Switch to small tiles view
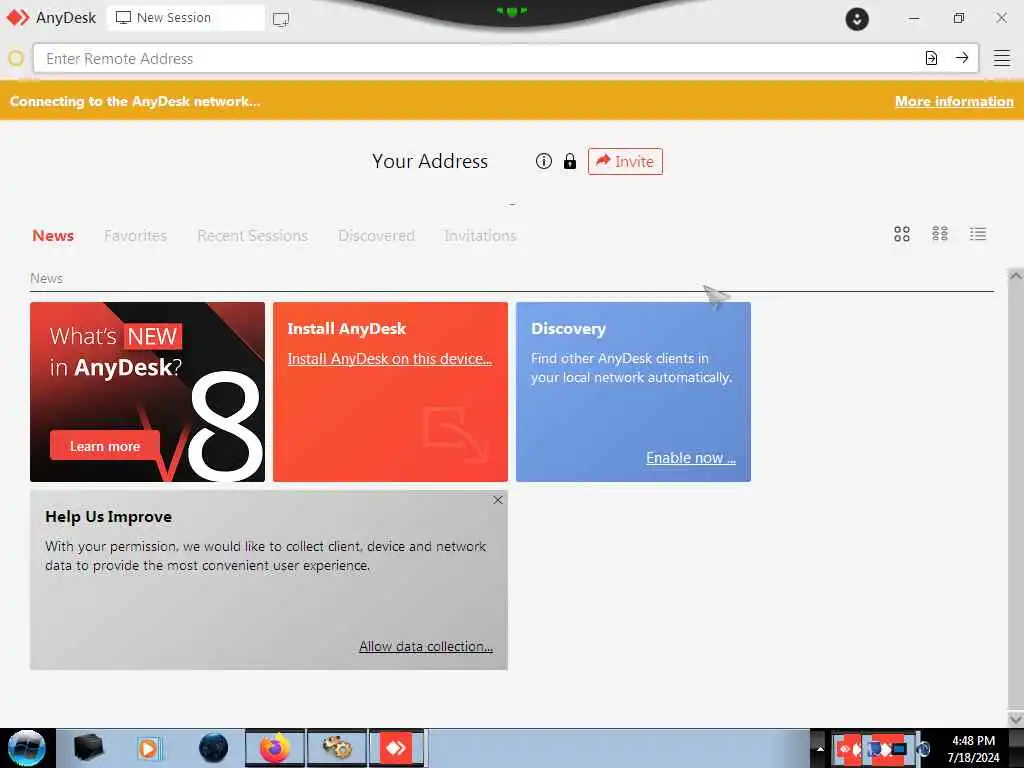 click(x=940, y=234)
